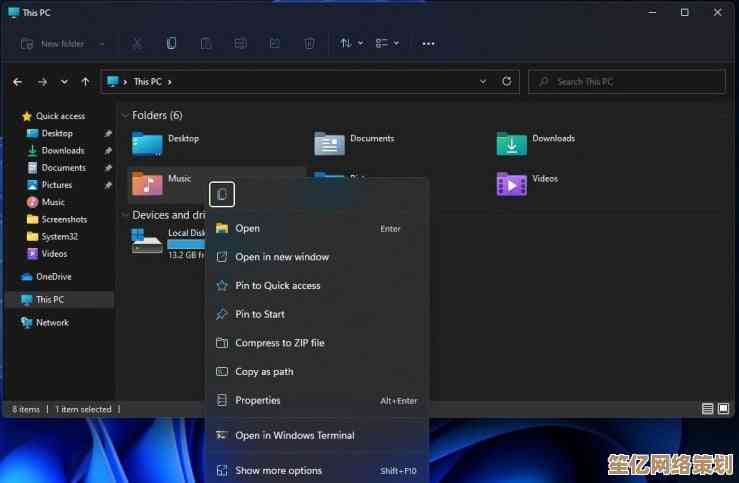
Task: Click the Delete trash icon in toolbar
Action: pos(309,44)
